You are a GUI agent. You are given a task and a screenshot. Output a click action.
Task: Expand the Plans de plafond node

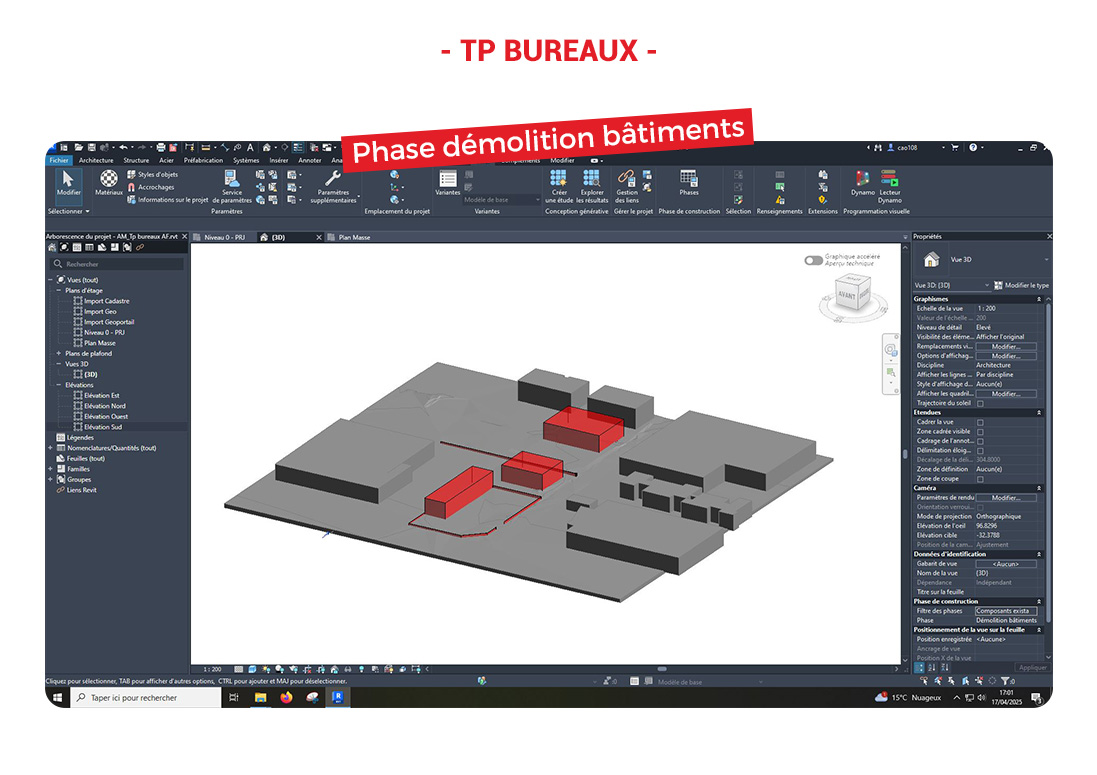[x=59, y=353]
